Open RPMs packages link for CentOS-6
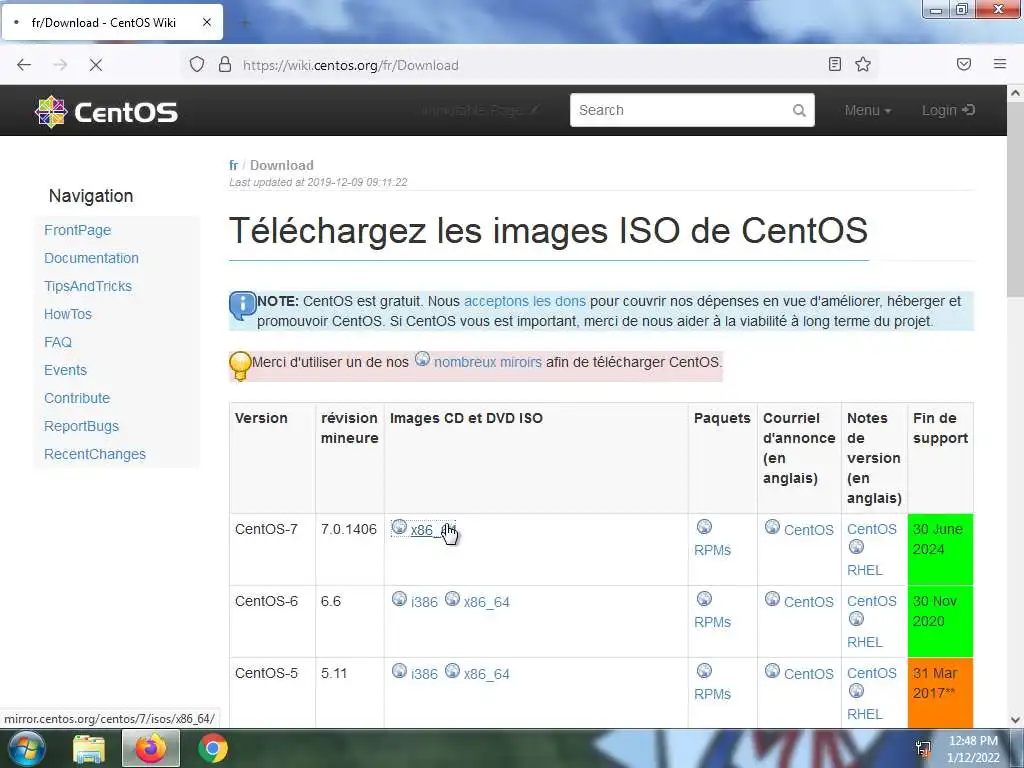This screenshot has height=768, width=1024. pyautogui.click(x=712, y=622)
